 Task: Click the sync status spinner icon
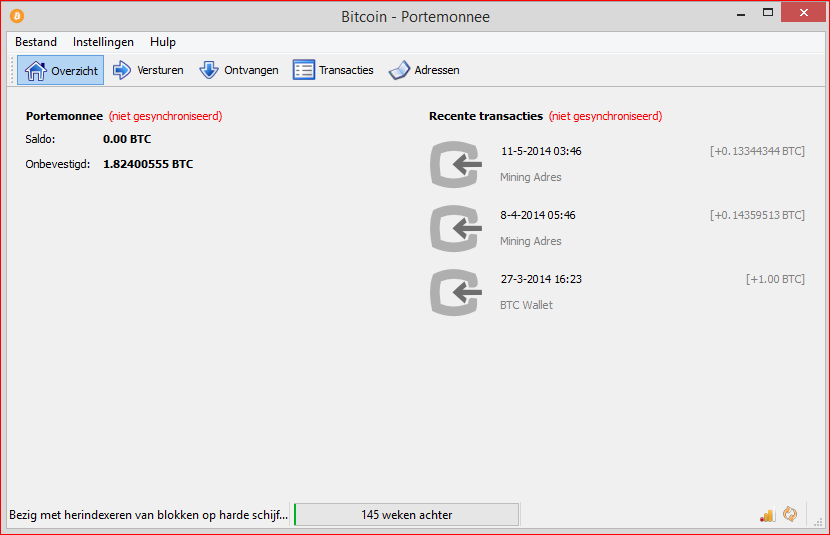point(790,514)
